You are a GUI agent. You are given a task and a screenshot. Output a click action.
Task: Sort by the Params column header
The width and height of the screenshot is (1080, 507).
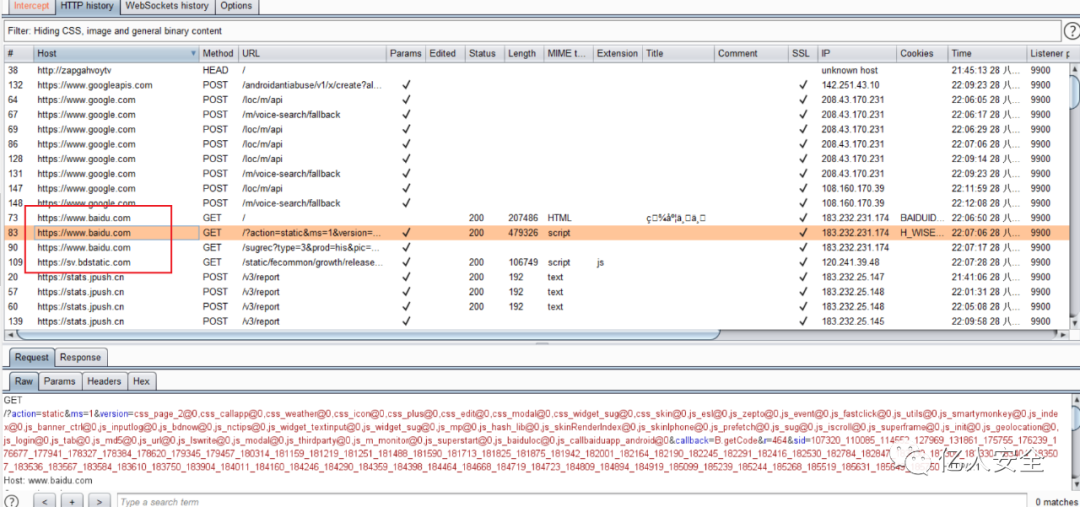point(405,53)
